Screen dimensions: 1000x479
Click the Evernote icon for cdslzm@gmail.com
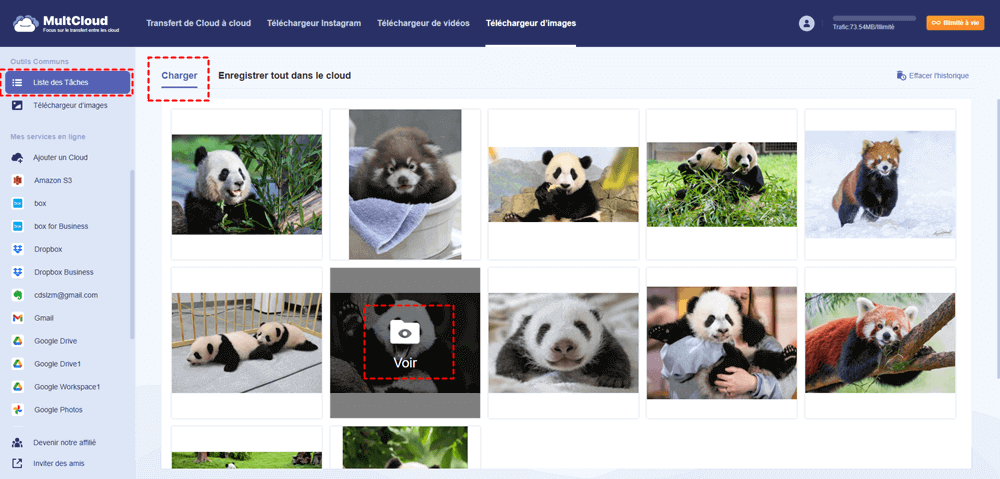coord(17,295)
